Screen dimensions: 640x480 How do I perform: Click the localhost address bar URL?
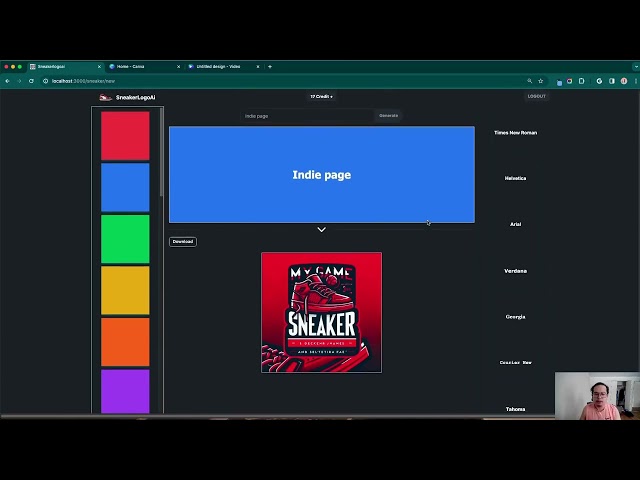(x=83, y=81)
